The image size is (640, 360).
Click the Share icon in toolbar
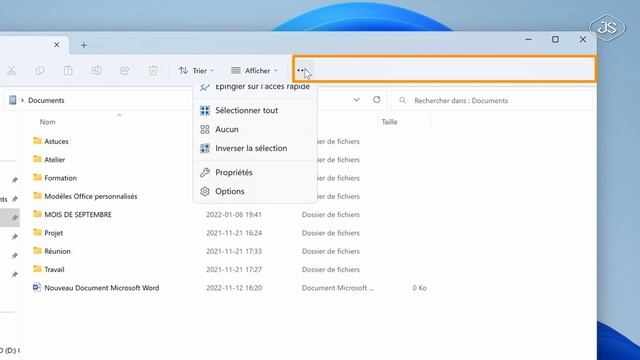click(124, 71)
